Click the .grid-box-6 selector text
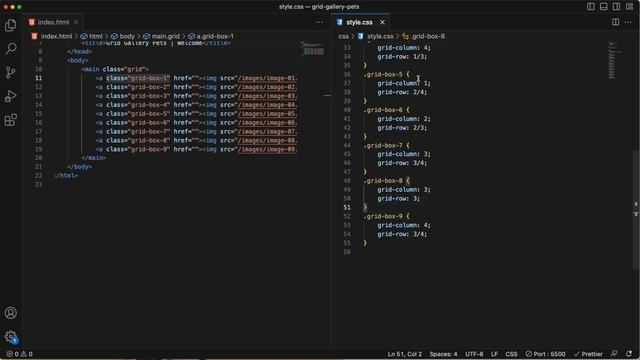This screenshot has width=640, height=360. tap(383, 110)
